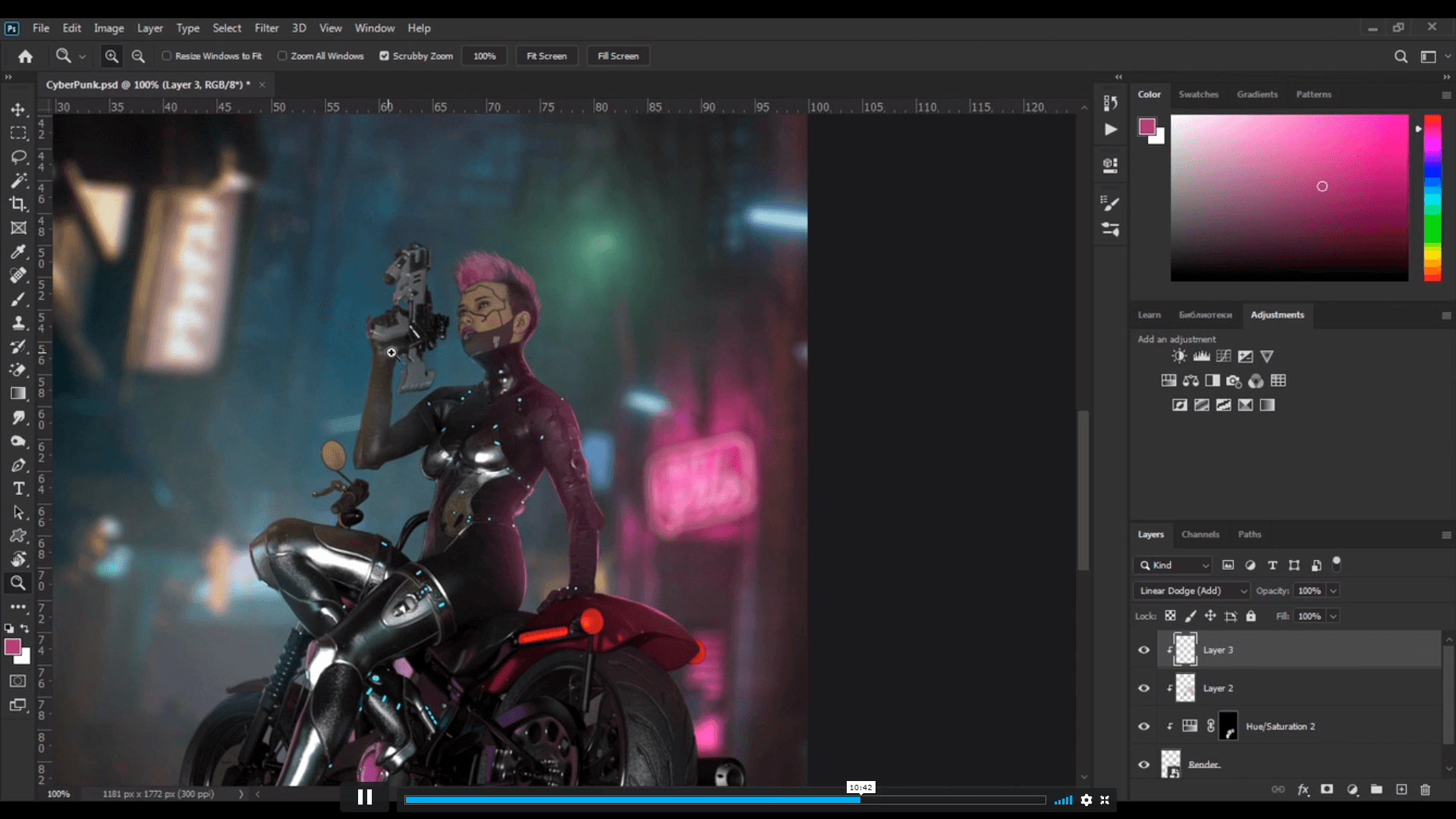This screenshot has width=1456, height=819.
Task: Open the Color panel options menu
Action: pyautogui.click(x=1446, y=95)
